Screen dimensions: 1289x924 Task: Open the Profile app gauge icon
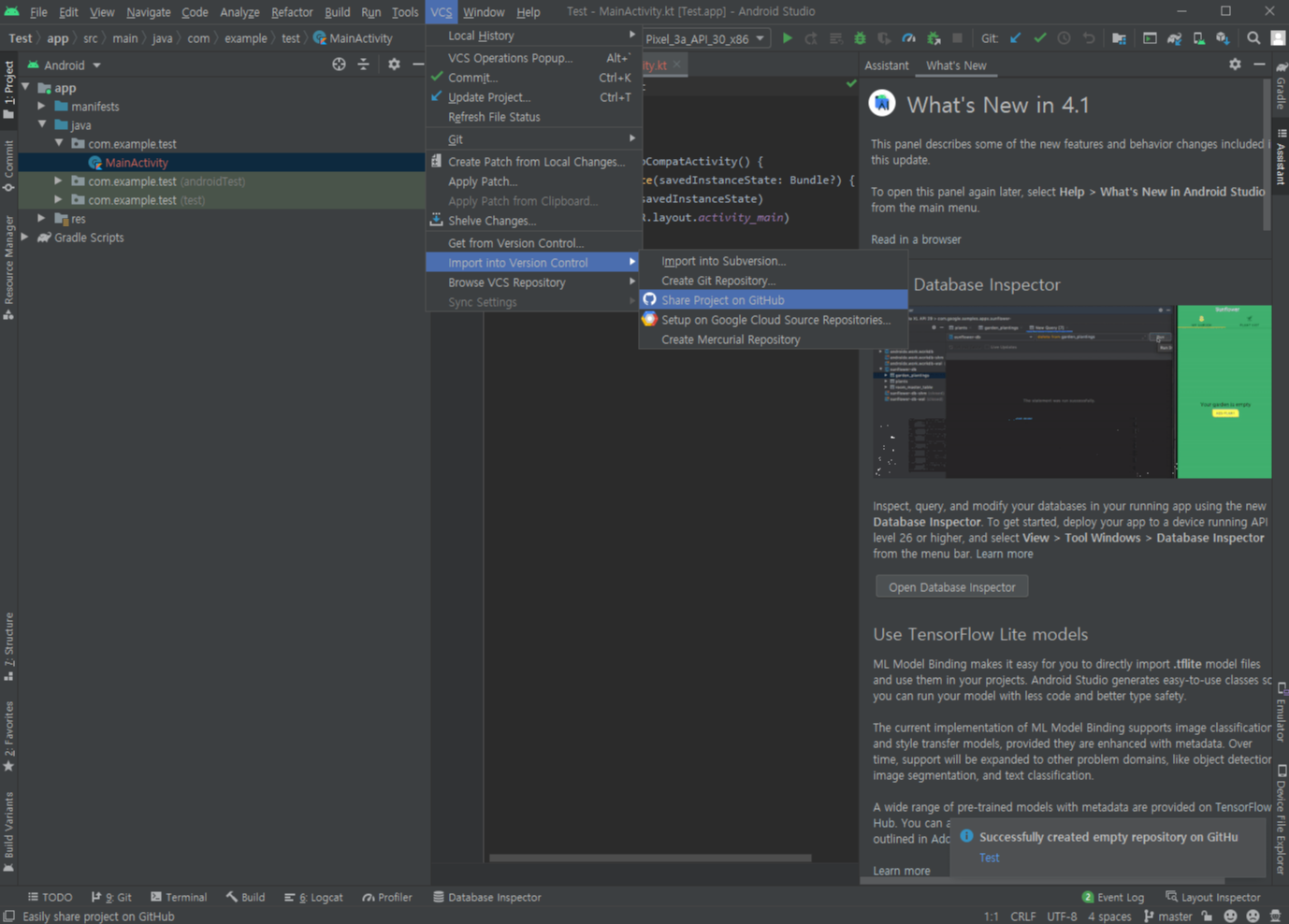908,38
